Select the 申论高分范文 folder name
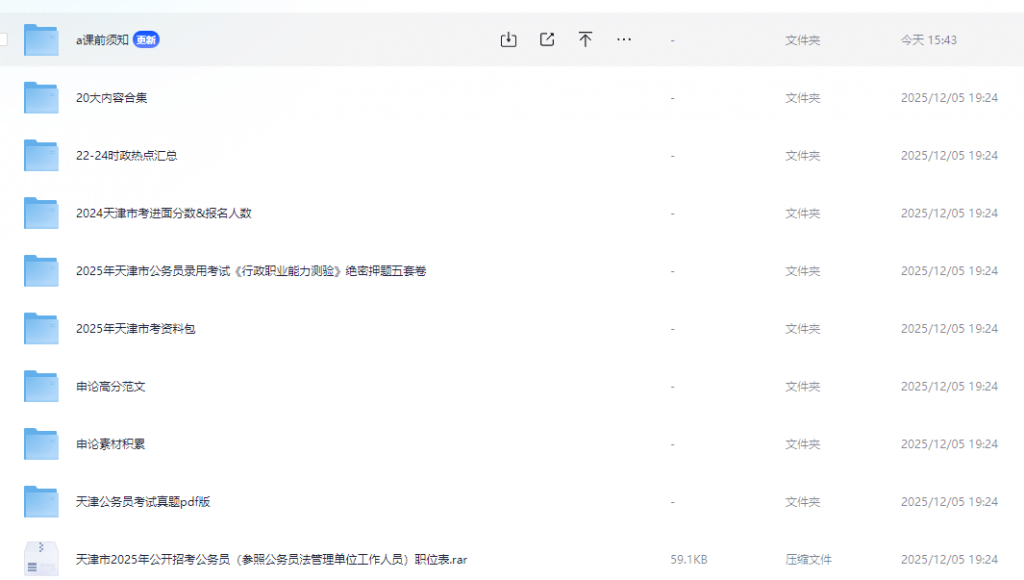Viewport: 1024px width, 580px height. 110,386
